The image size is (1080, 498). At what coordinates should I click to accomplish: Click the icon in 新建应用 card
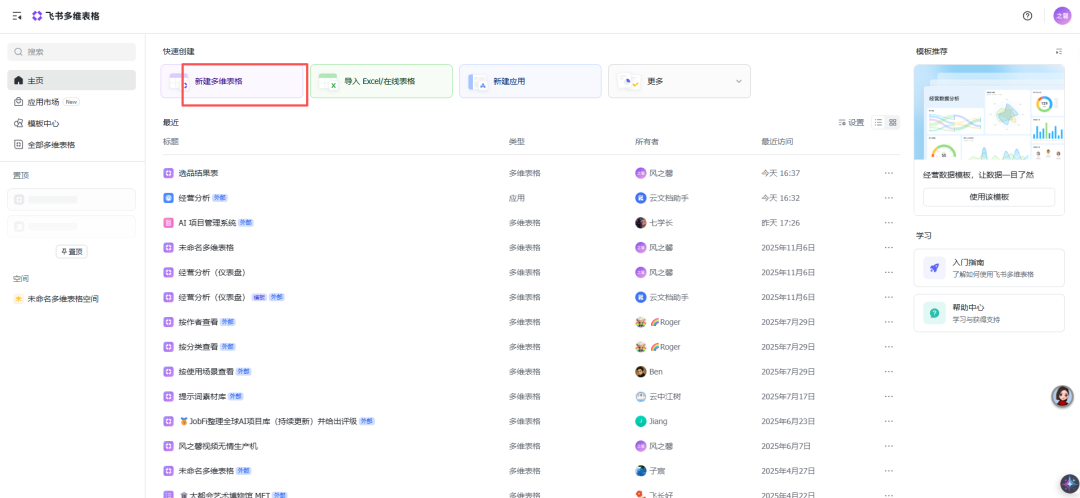[478, 81]
